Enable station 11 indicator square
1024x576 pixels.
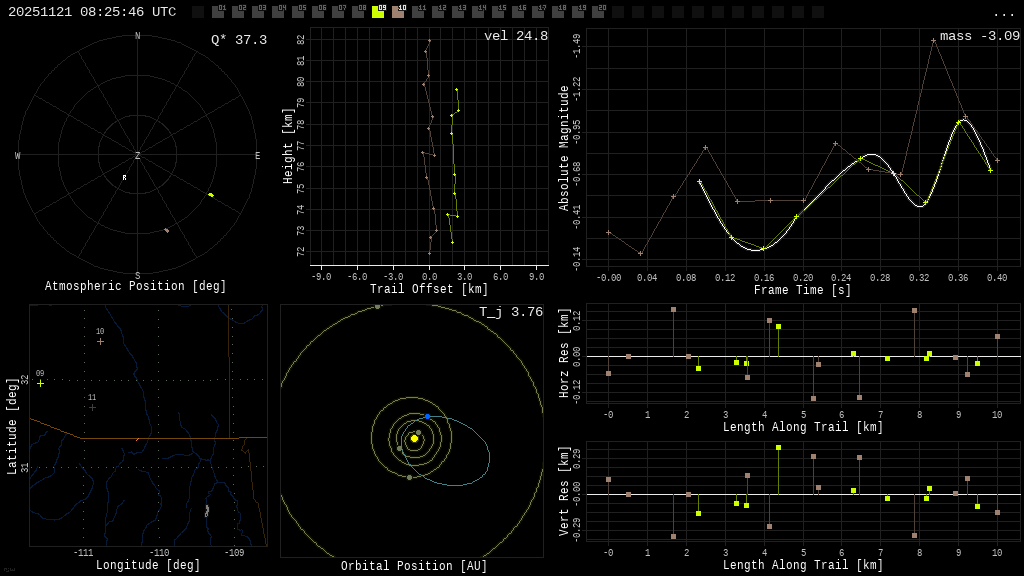(418, 12)
